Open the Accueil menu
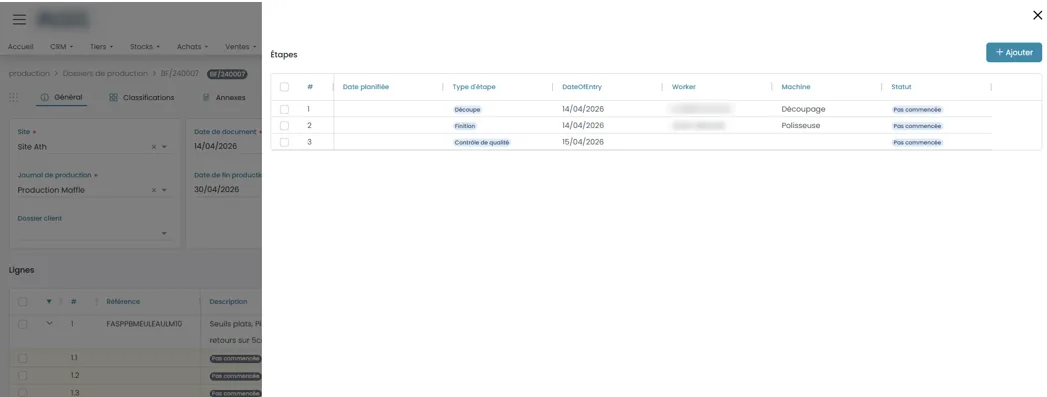The image size is (1047, 397). point(21,47)
